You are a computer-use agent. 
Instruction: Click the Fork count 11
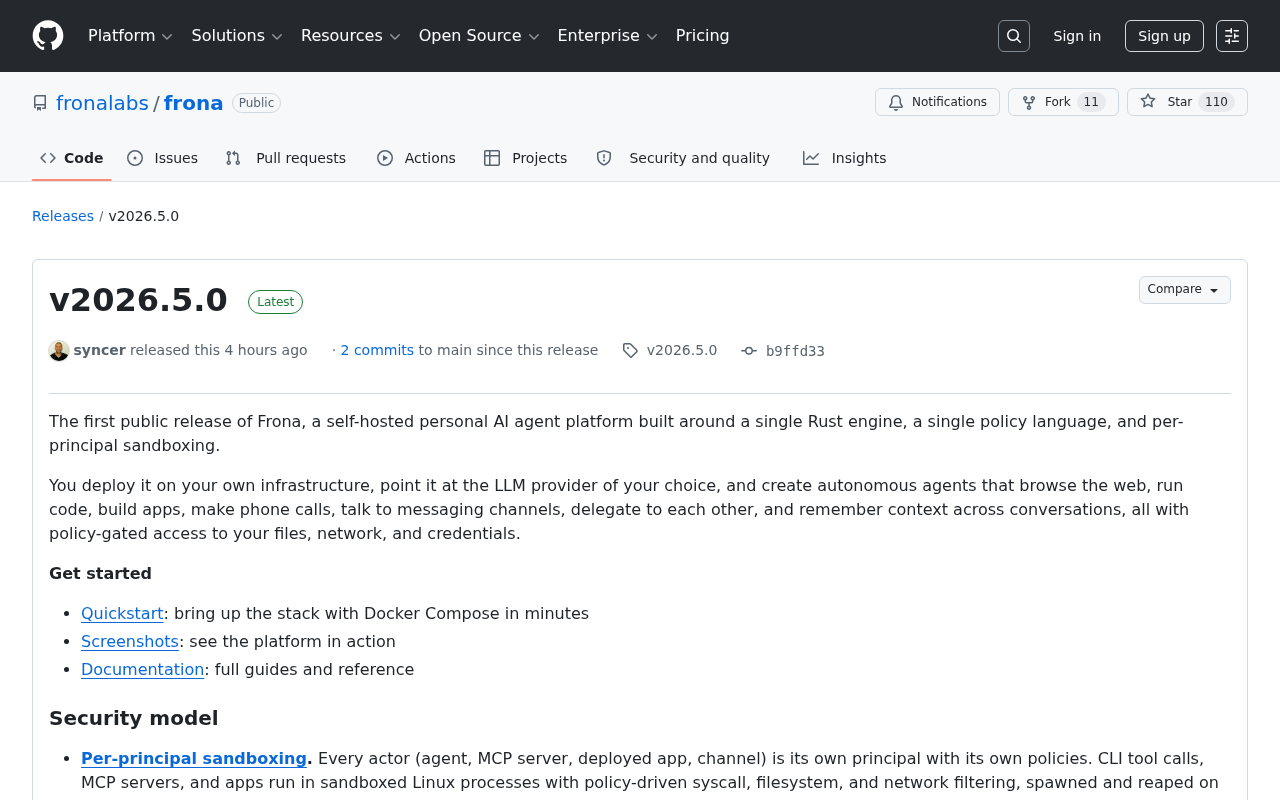coord(1091,102)
